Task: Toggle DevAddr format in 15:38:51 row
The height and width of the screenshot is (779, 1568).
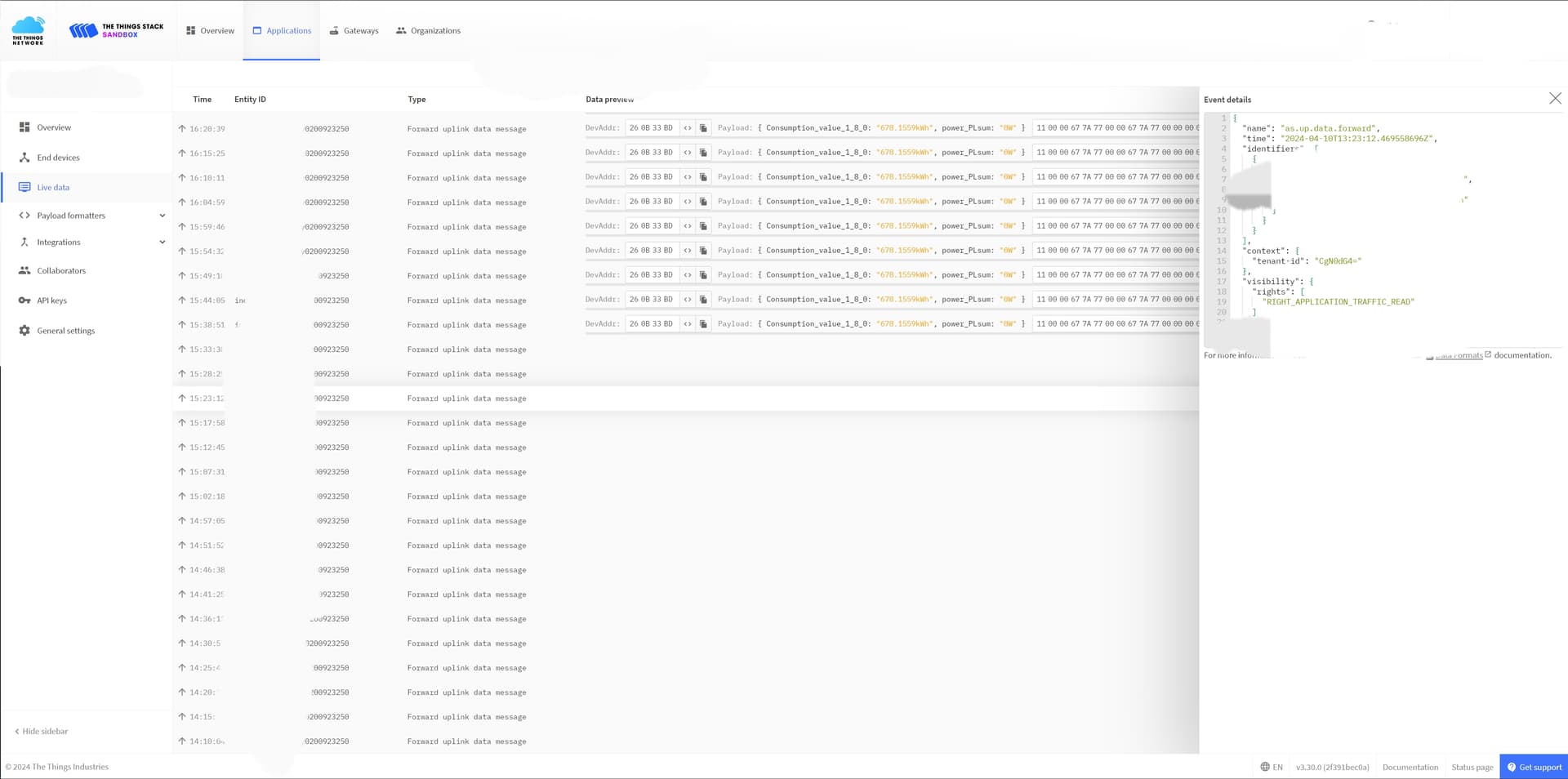Action: 688,324
